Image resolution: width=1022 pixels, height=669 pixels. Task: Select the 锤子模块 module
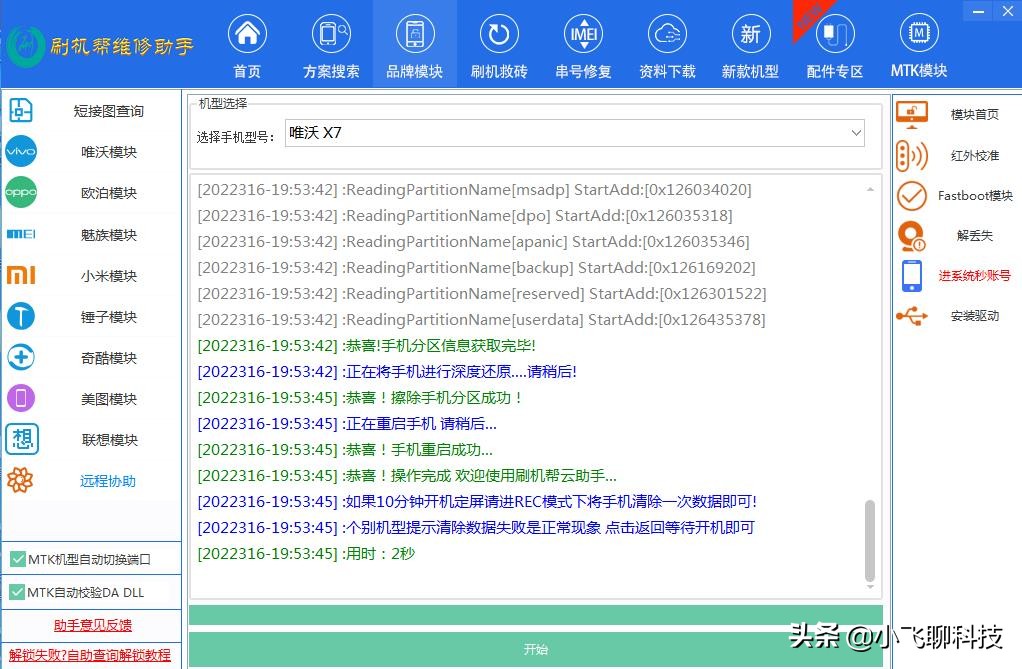pos(107,316)
